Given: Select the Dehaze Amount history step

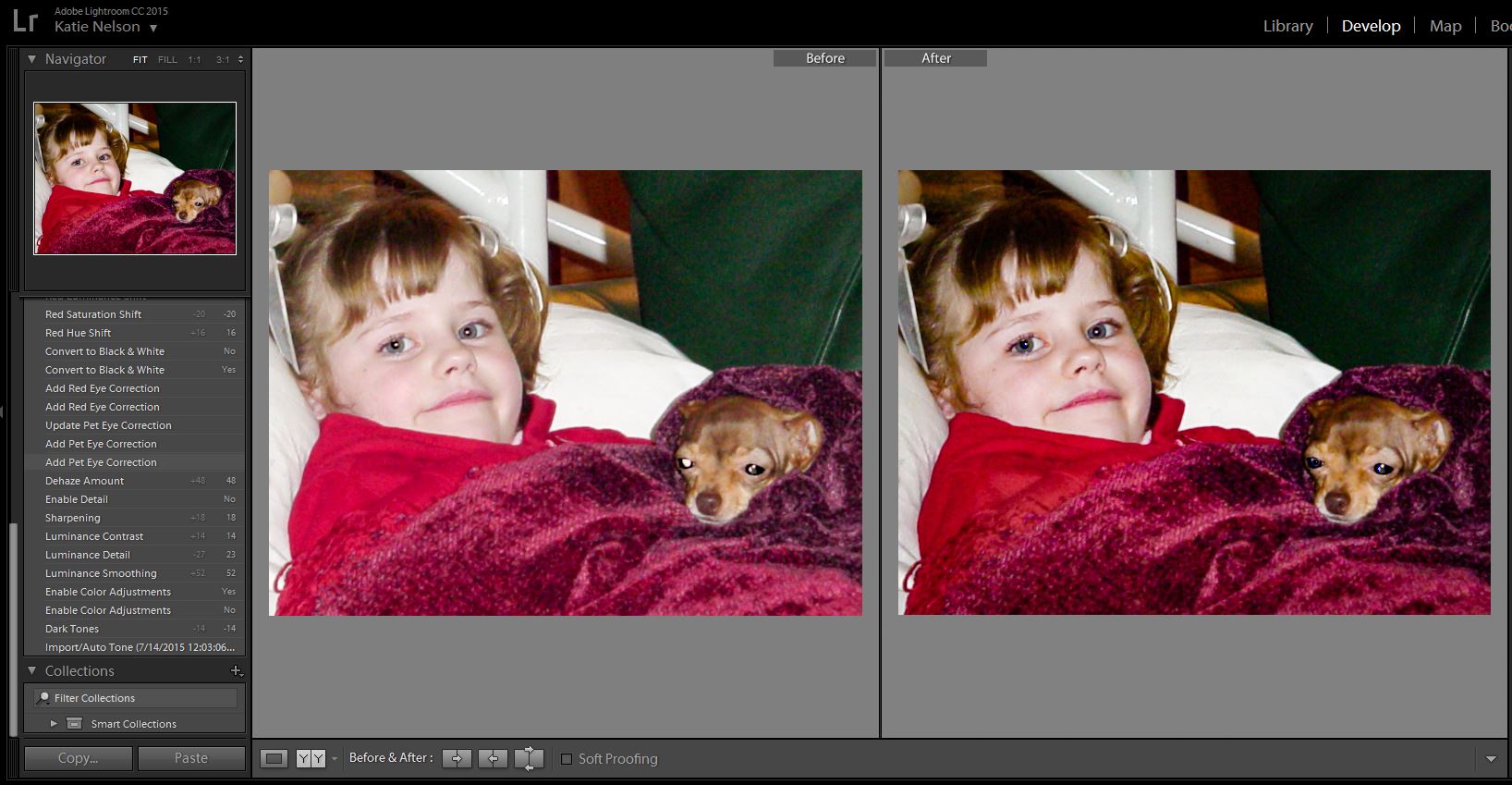Looking at the screenshot, I should 135,481.
